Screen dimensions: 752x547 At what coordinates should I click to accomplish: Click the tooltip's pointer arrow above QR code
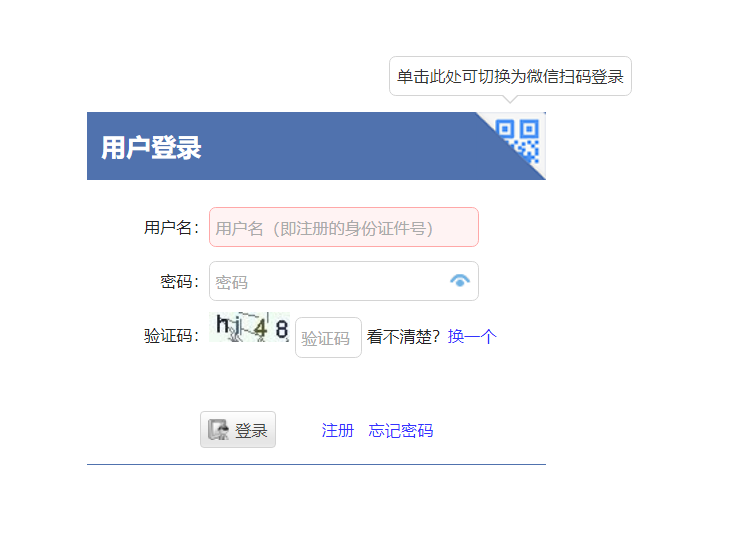[x=510, y=99]
